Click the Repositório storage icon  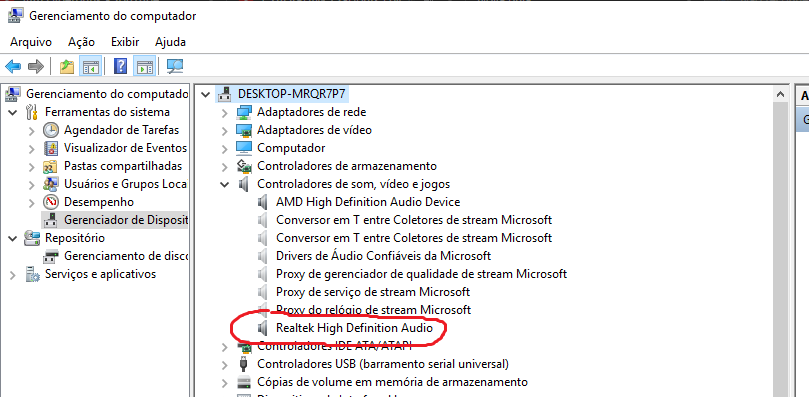click(32, 238)
